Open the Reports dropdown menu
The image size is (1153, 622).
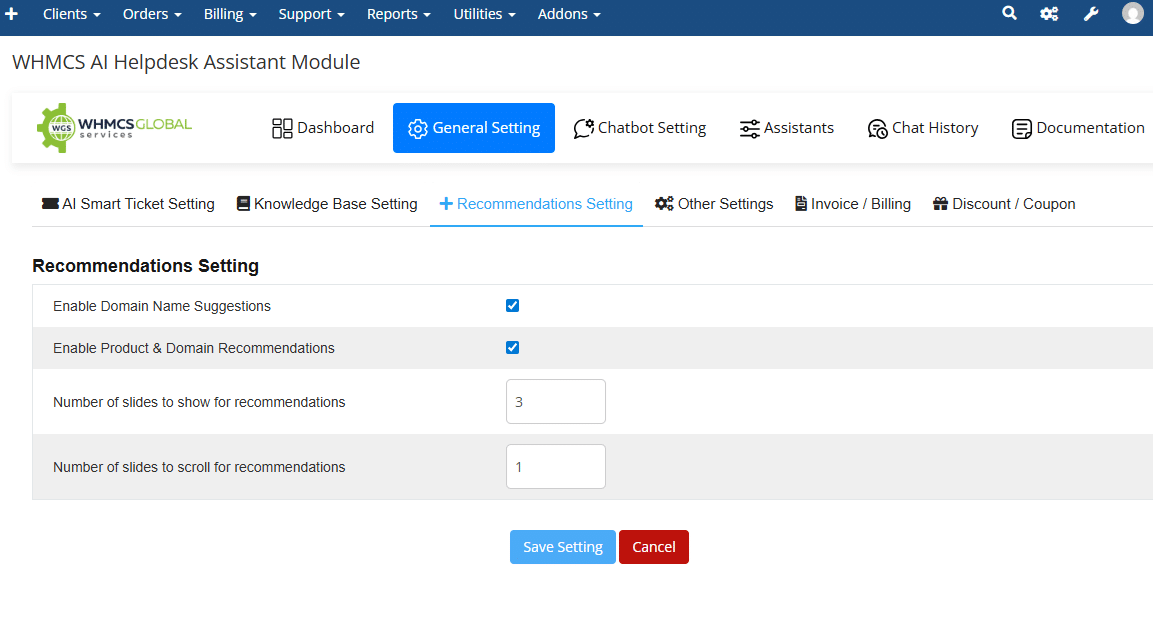pyautogui.click(x=398, y=14)
